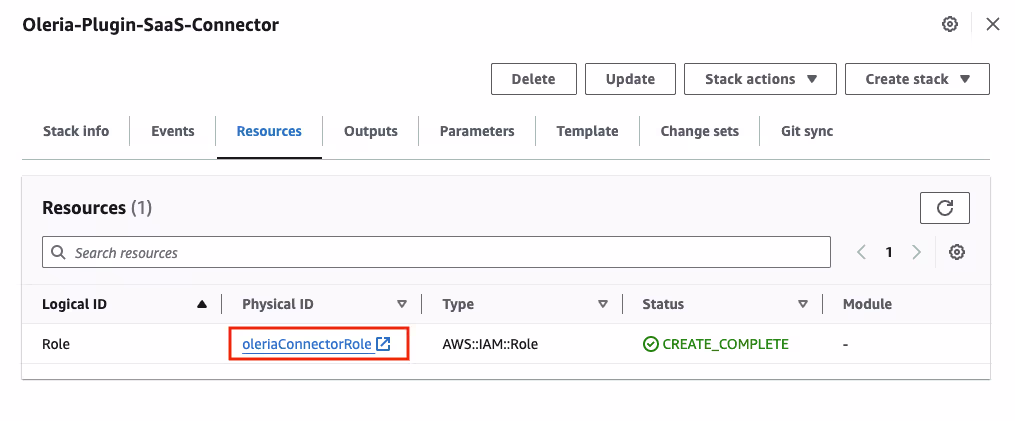Image resolution: width=1015 pixels, height=421 pixels.
Task: Switch to the Events tab
Action: (173, 131)
